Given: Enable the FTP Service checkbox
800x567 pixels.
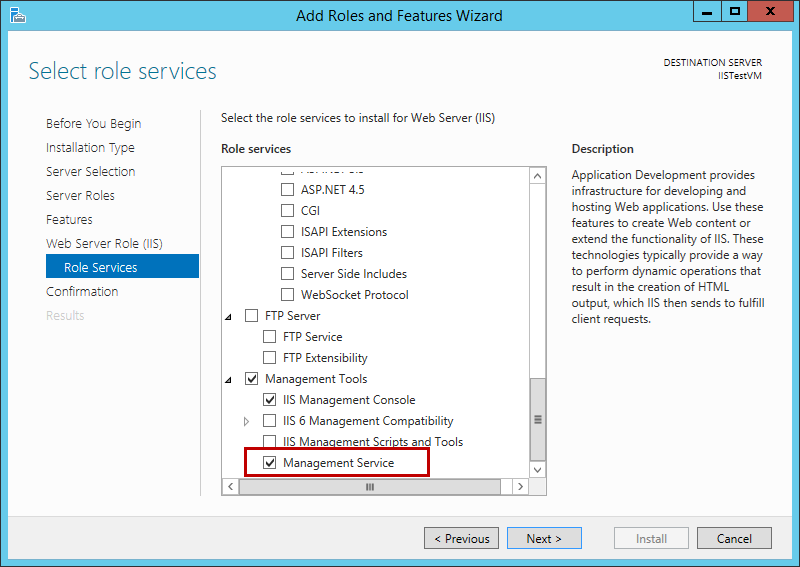Looking at the screenshot, I should [x=270, y=337].
